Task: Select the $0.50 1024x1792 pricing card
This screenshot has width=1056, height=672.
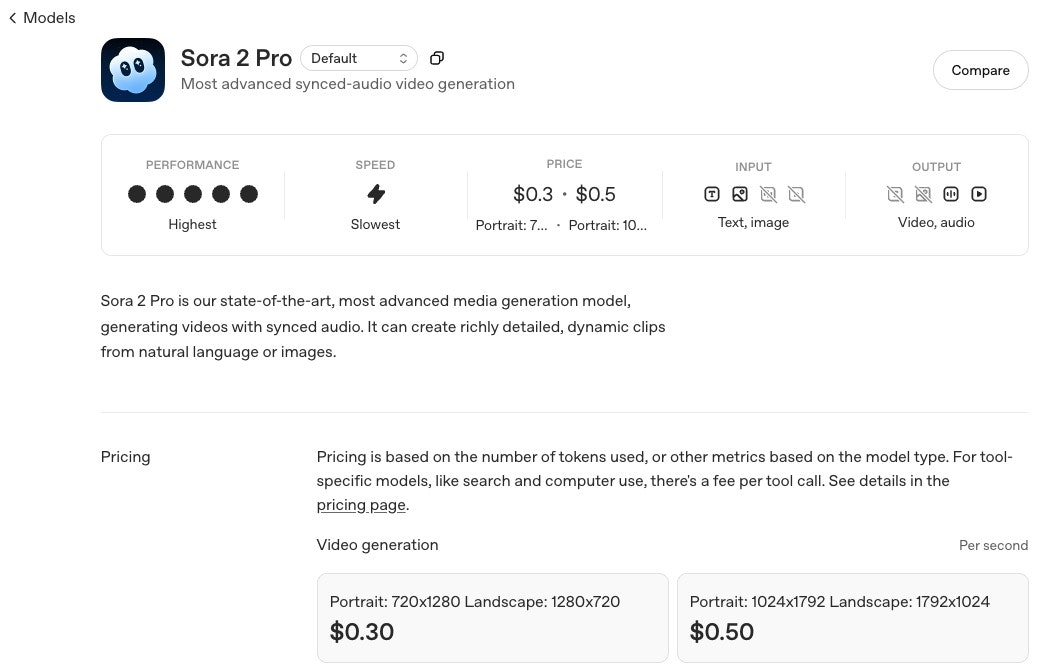Action: pyautogui.click(x=852, y=617)
